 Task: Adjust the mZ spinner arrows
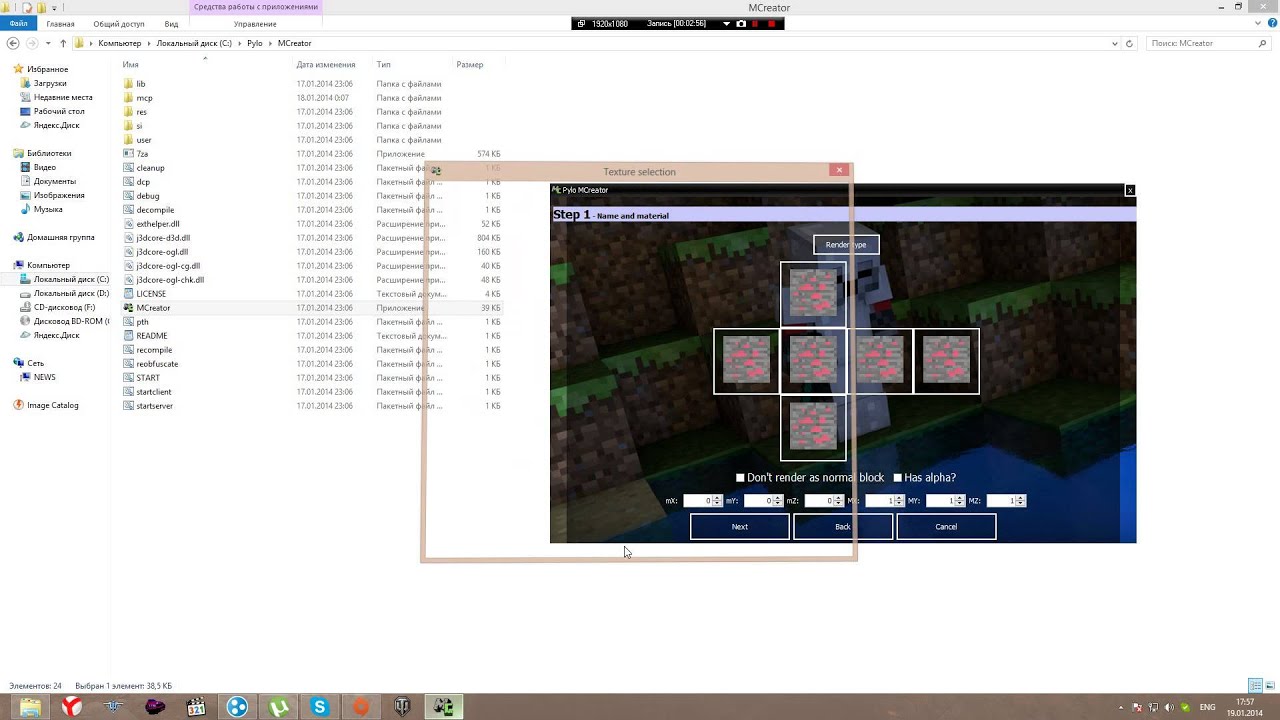838,501
